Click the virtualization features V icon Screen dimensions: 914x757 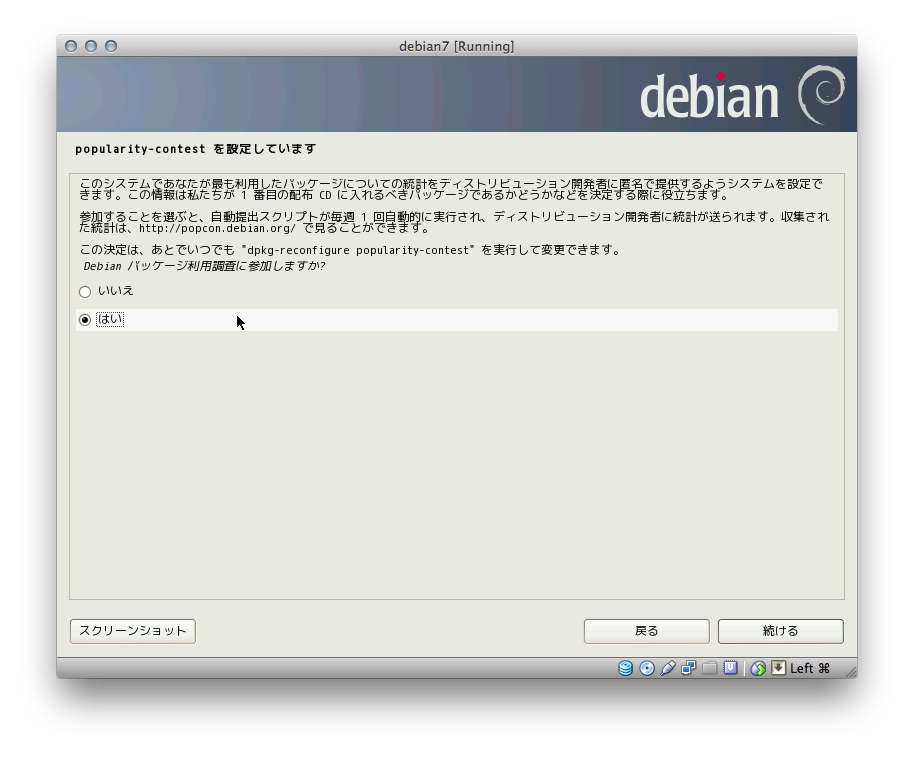(730, 668)
